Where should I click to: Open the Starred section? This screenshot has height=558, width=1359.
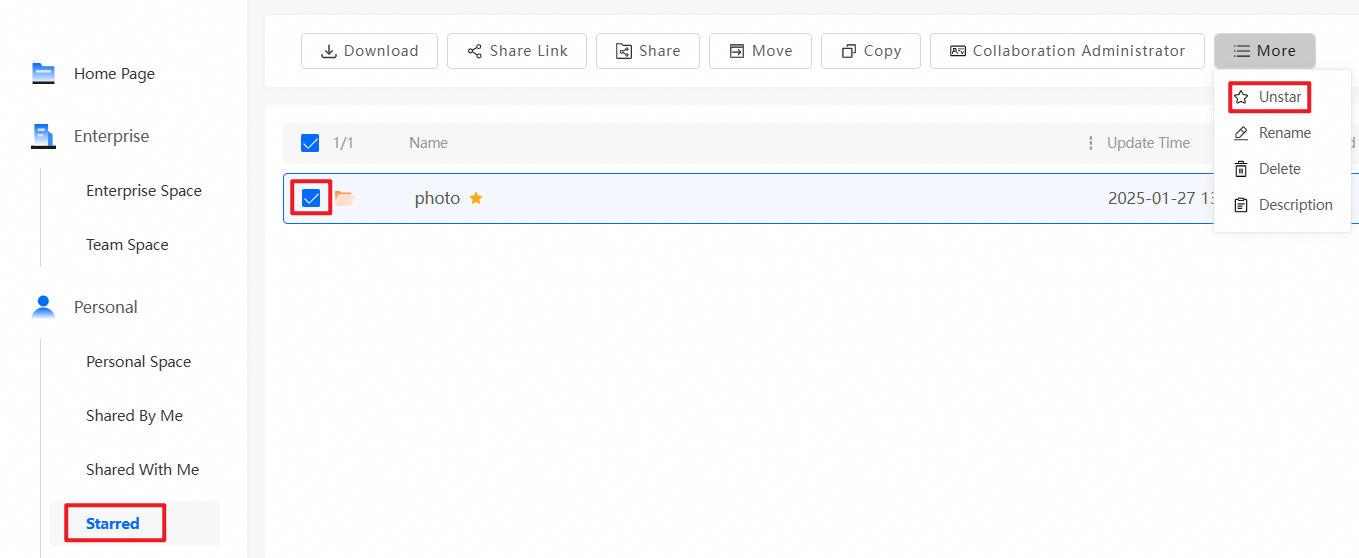[x=113, y=523]
